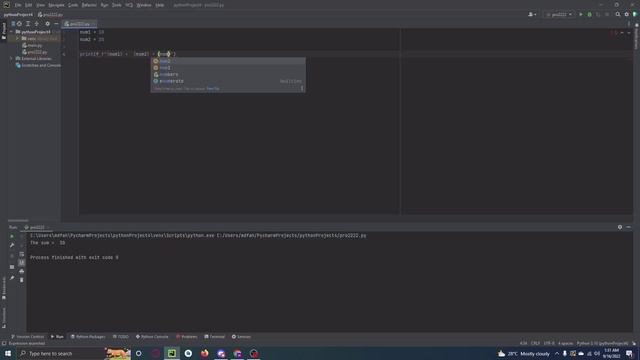The width and height of the screenshot is (640, 360).
Task: Click the Debug bug icon in toolbar
Action: pyautogui.click(x=589, y=15)
